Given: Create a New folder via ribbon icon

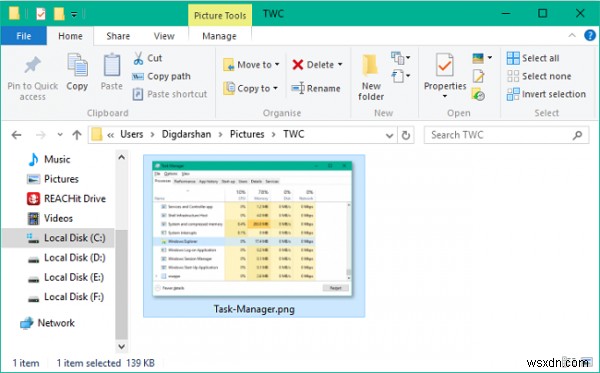Looking at the screenshot, I should click(370, 65).
